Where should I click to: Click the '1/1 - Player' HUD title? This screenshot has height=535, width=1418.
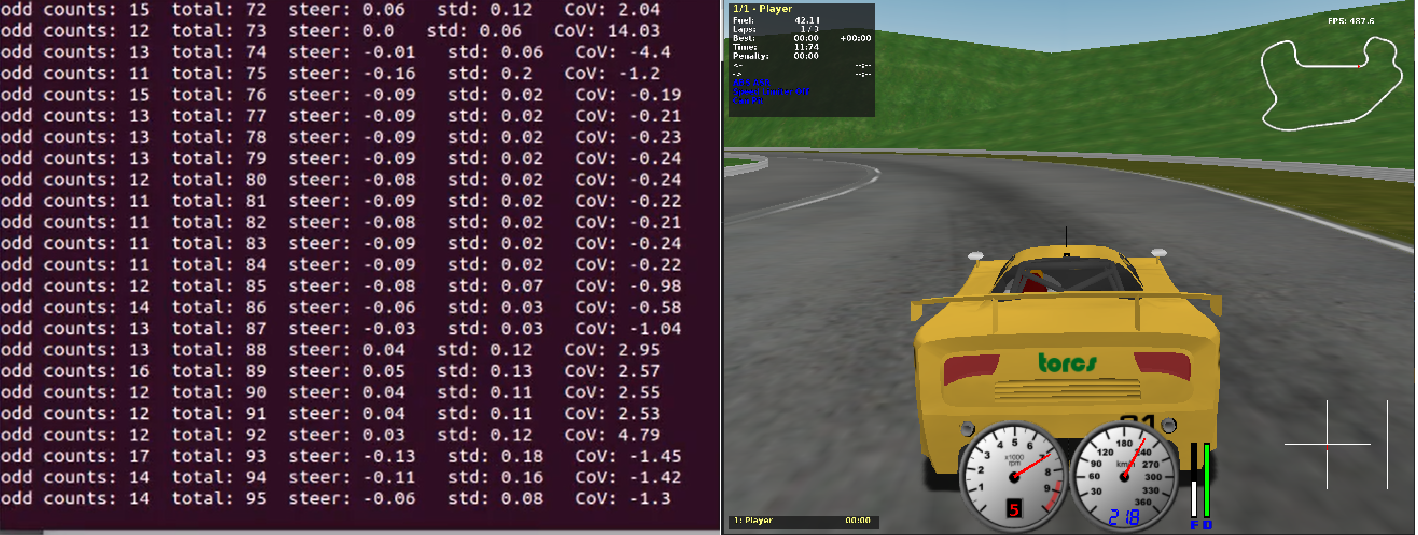(x=762, y=9)
